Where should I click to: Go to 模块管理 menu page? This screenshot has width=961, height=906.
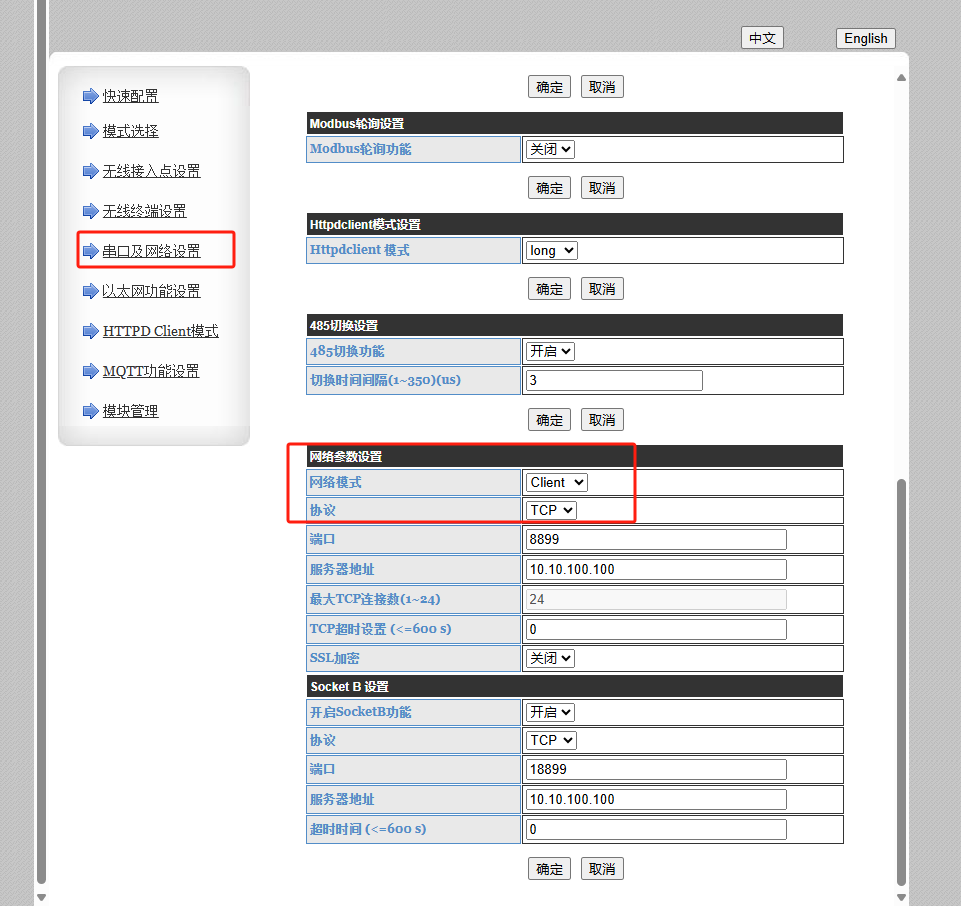(x=130, y=411)
